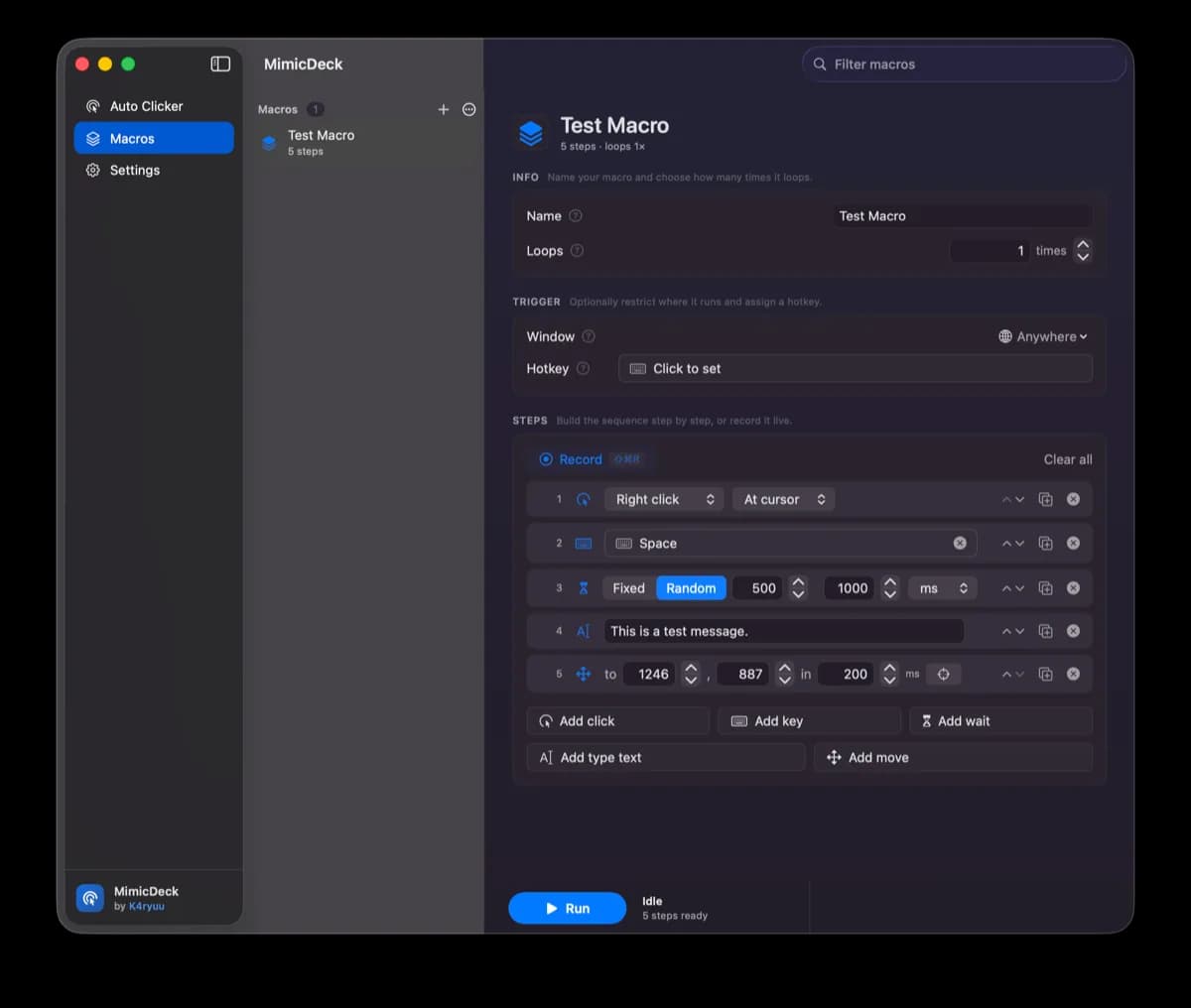Duplicate step 4 type text

[x=1045, y=631]
